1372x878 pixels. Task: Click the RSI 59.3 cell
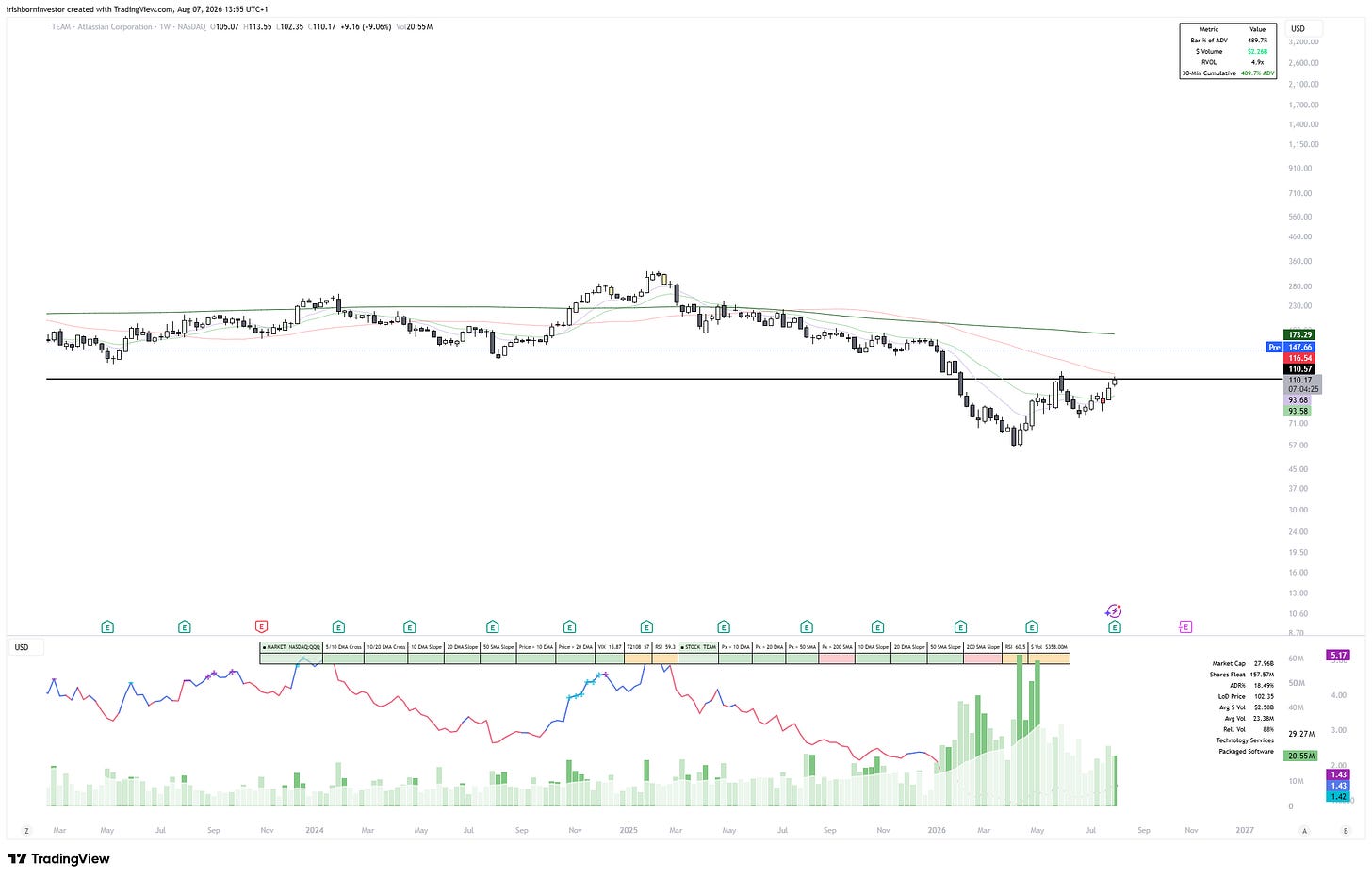point(665,647)
